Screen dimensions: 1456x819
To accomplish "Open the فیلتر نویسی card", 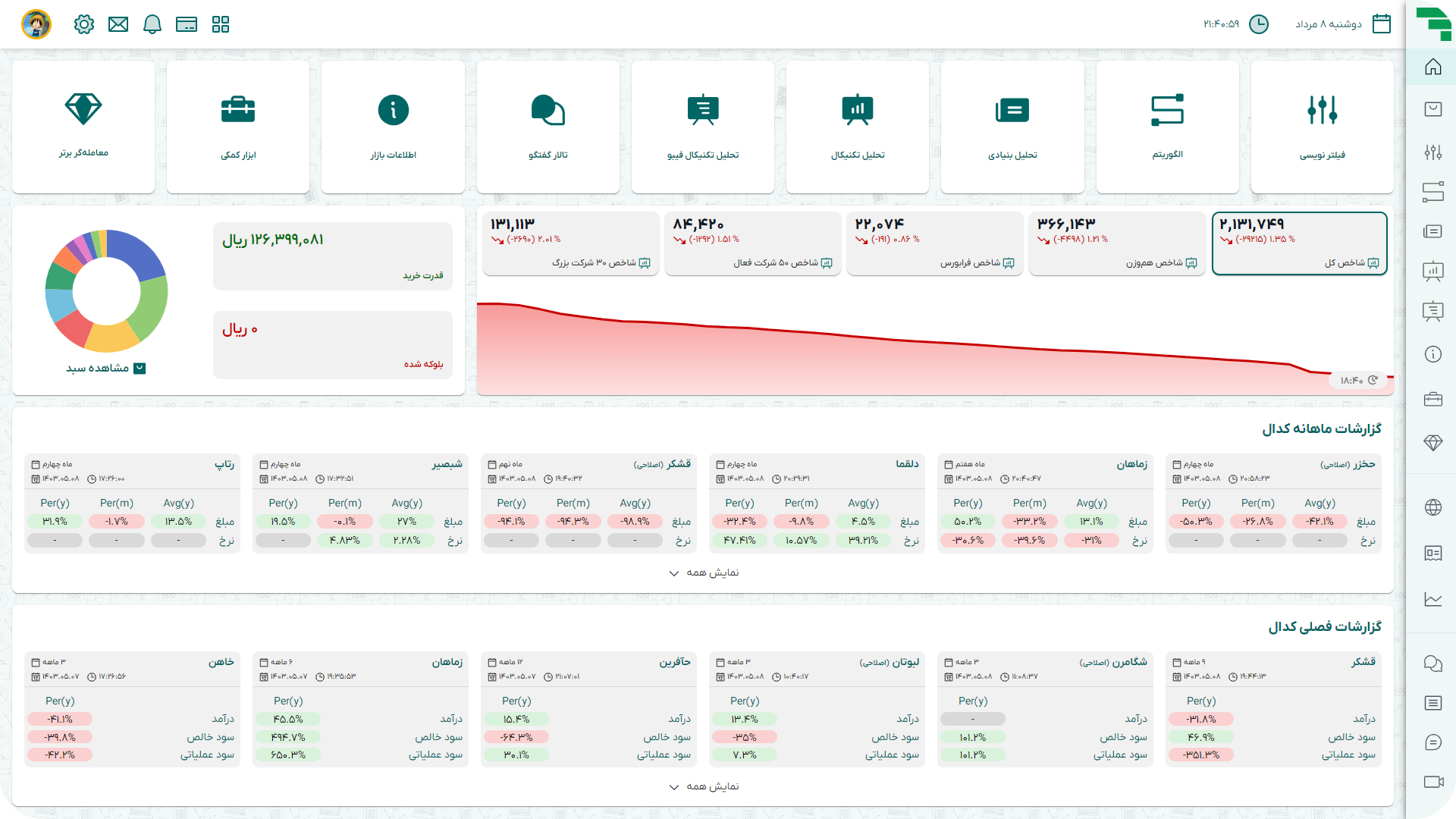I will click(1322, 127).
